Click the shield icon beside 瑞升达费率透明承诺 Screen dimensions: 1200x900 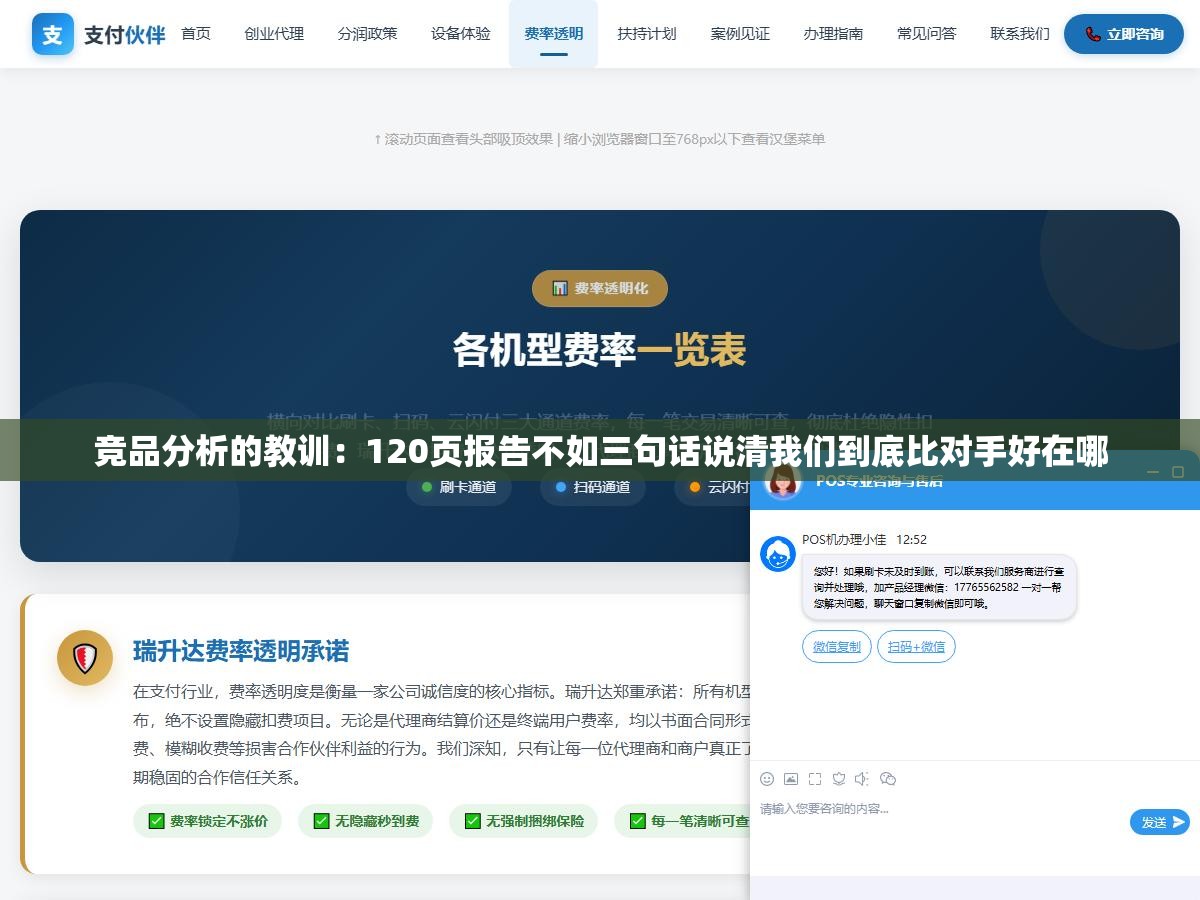[85, 658]
